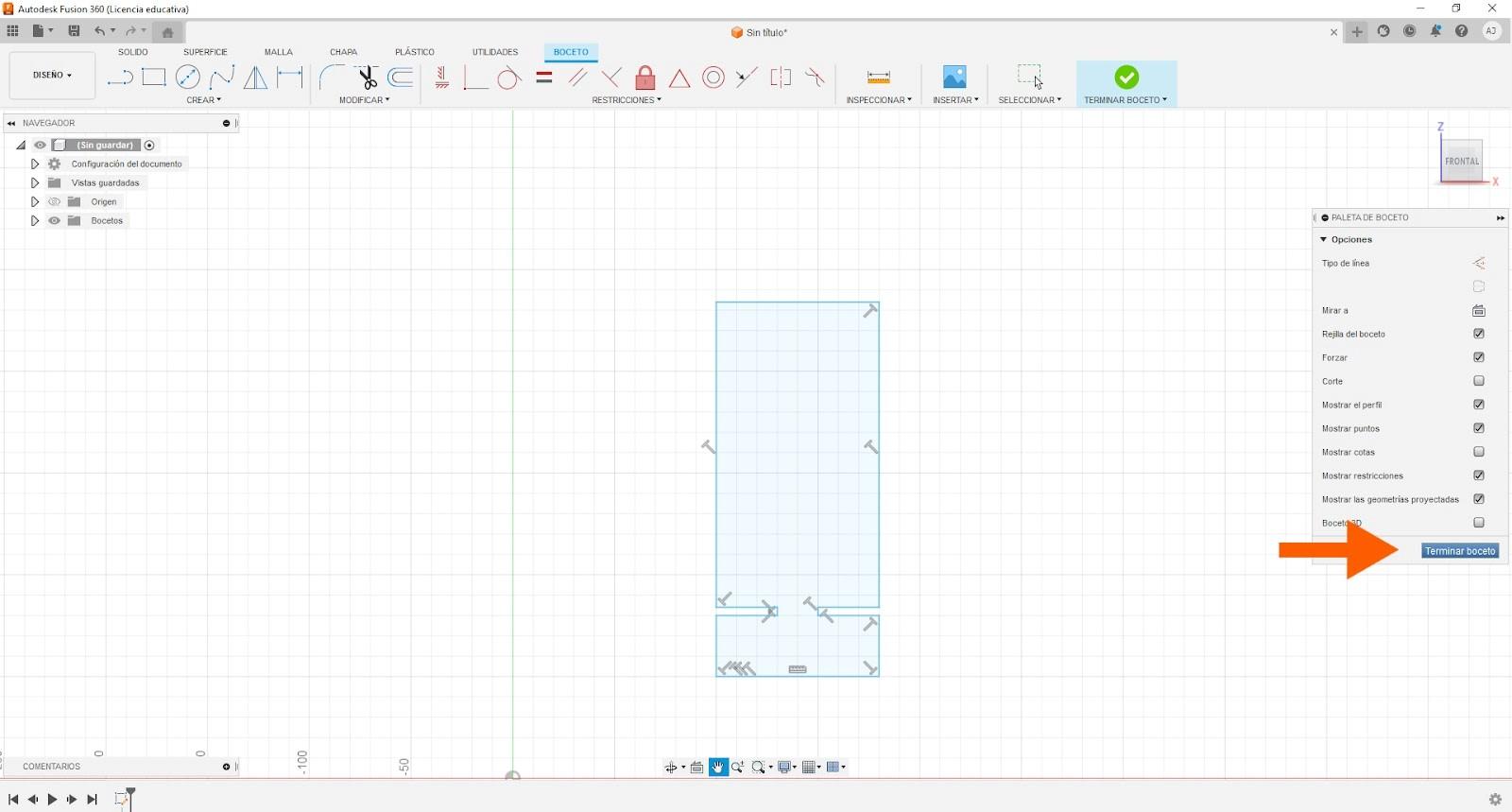Click the Mirar a icon in palette

click(1479, 310)
